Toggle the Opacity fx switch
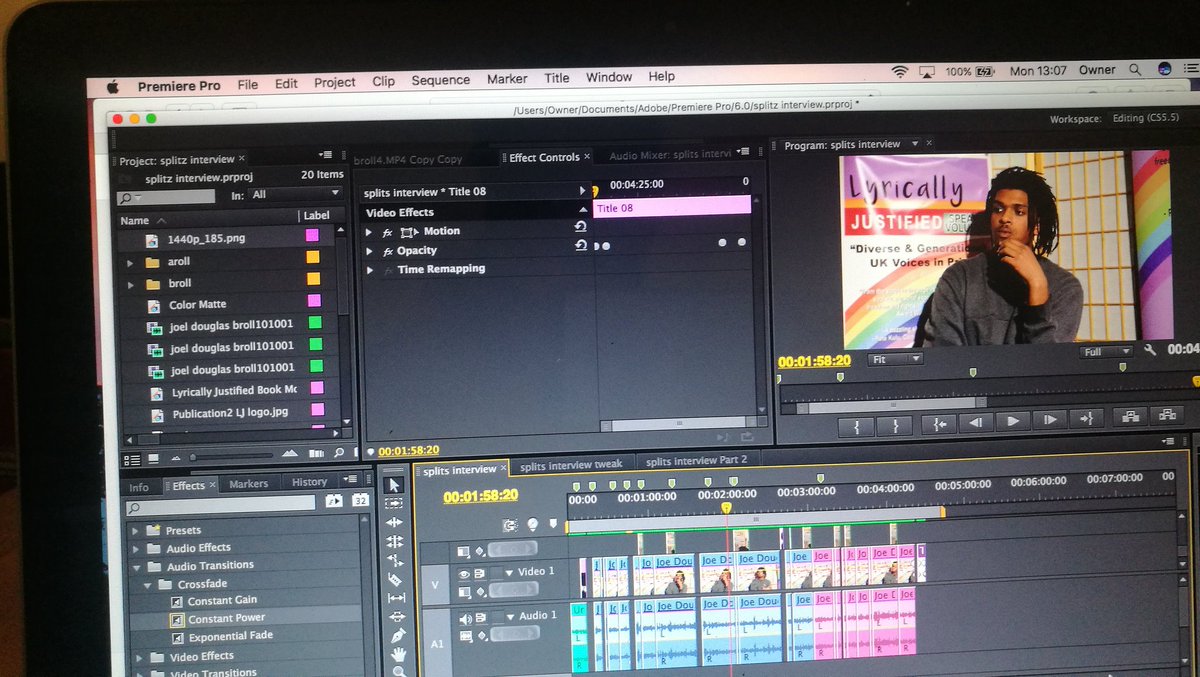Screen dimensions: 1200x677 (x=387, y=251)
